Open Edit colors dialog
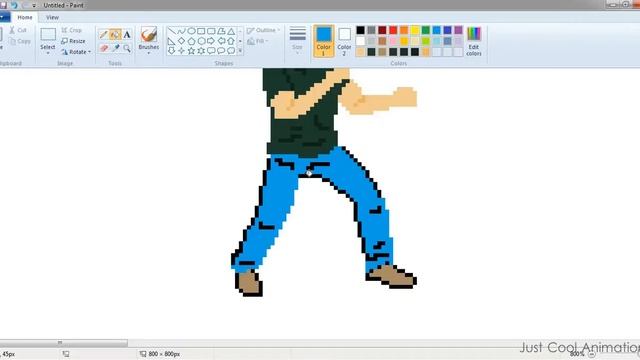This screenshot has height=360, width=640. pos(474,41)
